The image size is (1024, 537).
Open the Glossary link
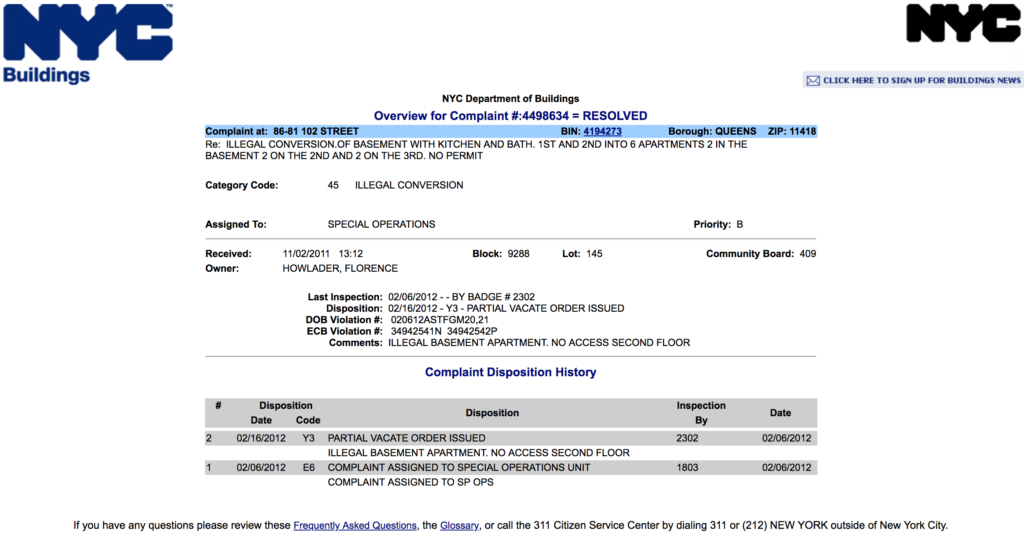[x=459, y=525]
